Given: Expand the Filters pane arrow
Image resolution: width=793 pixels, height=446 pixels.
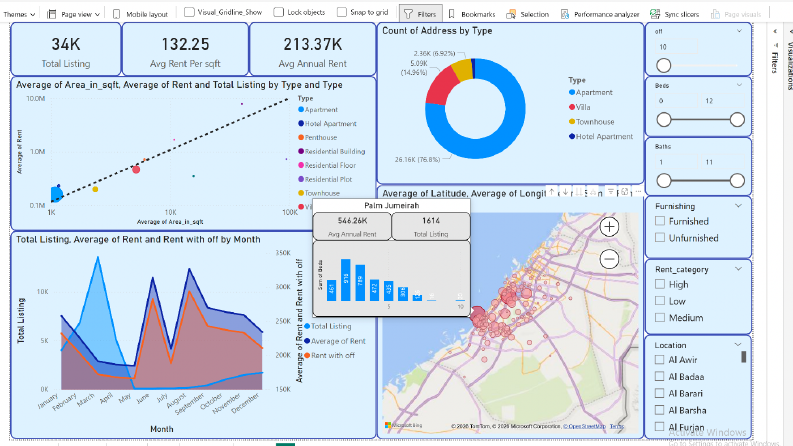Looking at the screenshot, I should coord(774,31).
